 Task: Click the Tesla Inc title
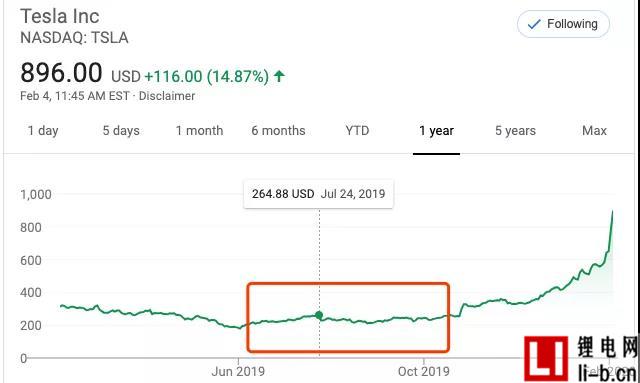(60, 16)
